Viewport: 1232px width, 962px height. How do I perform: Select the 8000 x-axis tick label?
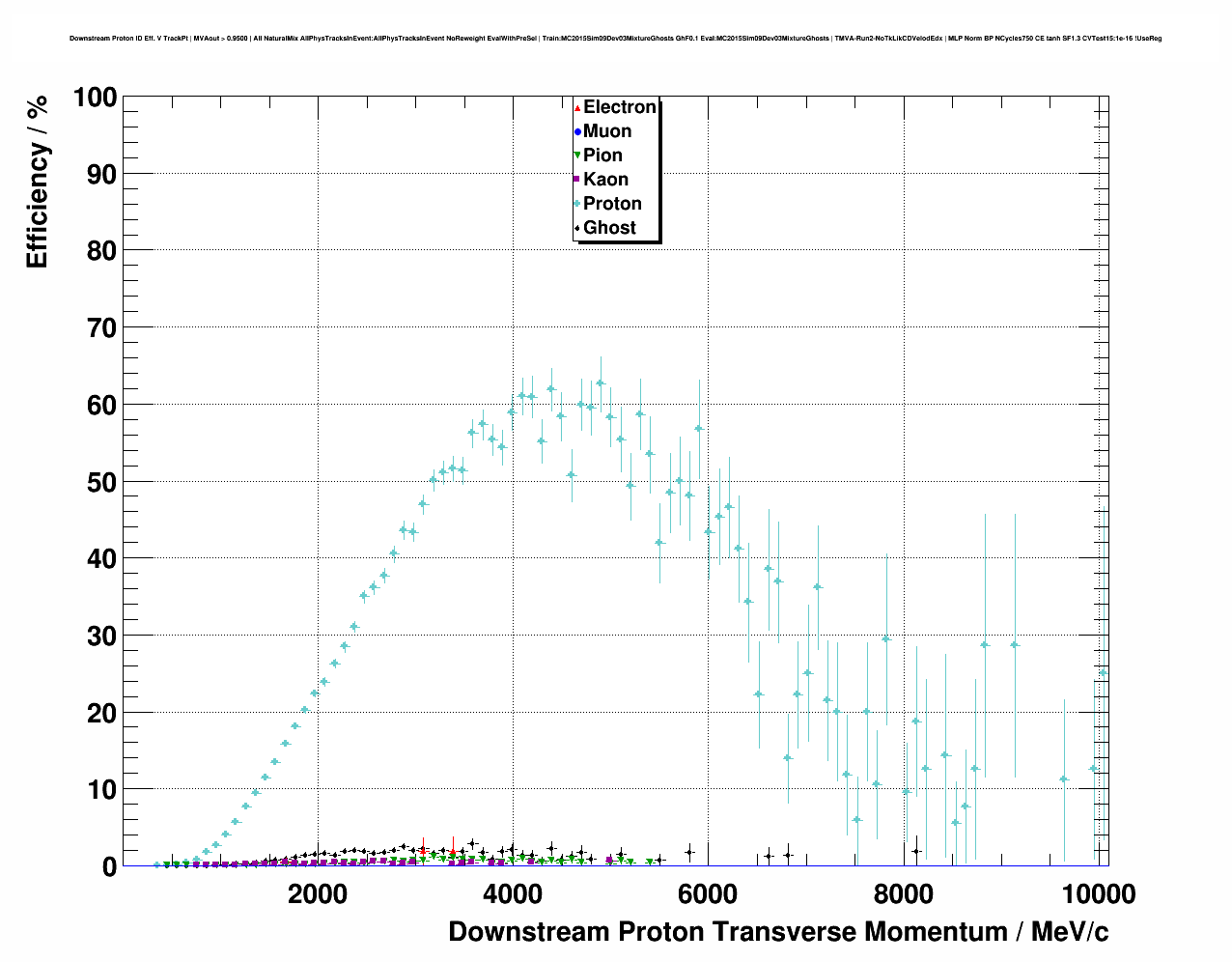click(x=904, y=894)
